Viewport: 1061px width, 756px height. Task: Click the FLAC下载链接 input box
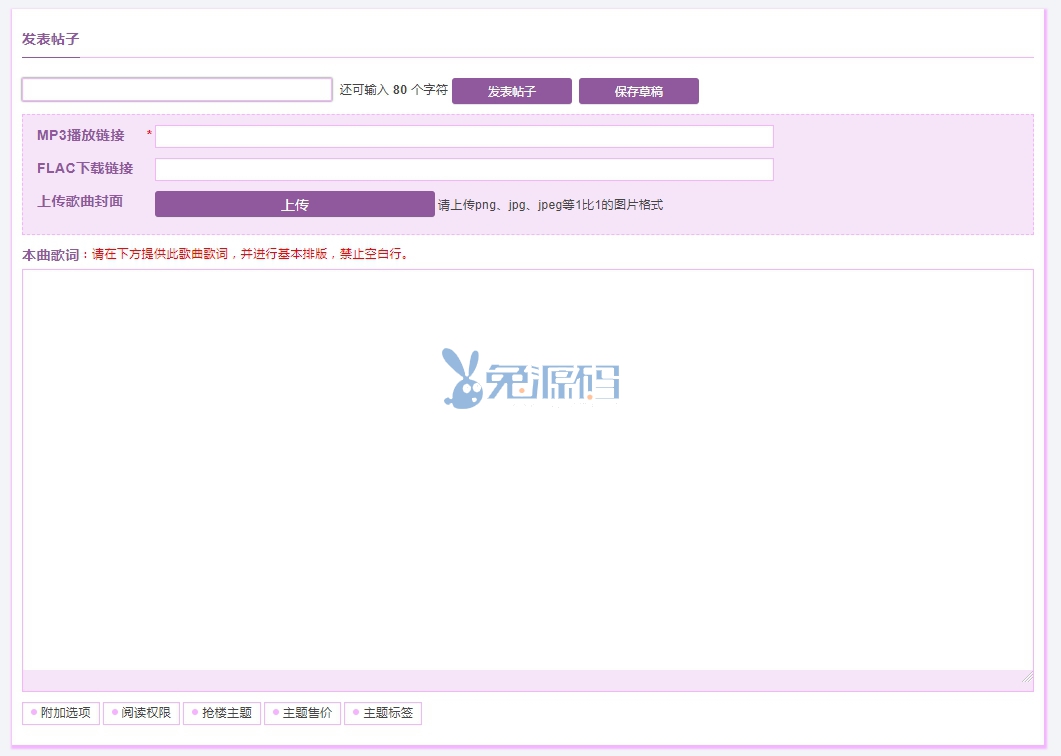tap(464, 169)
